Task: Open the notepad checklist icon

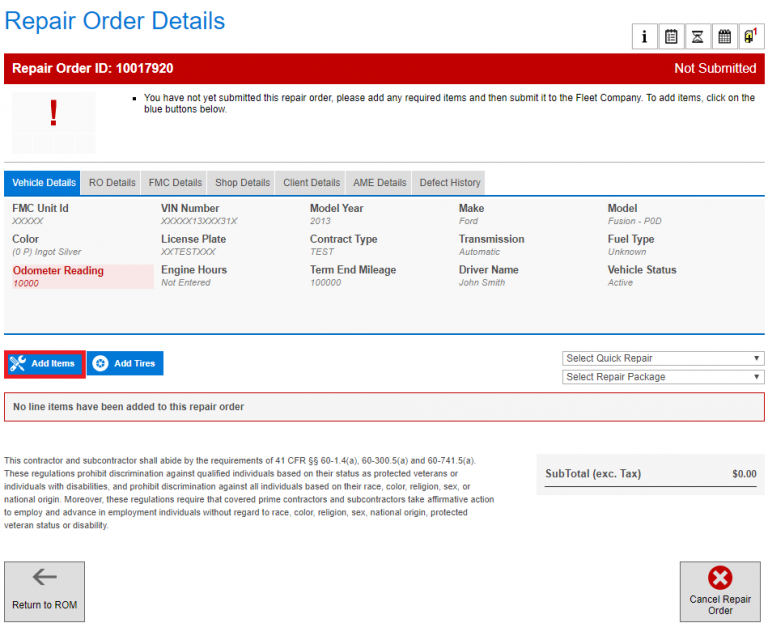Action: 671,37
